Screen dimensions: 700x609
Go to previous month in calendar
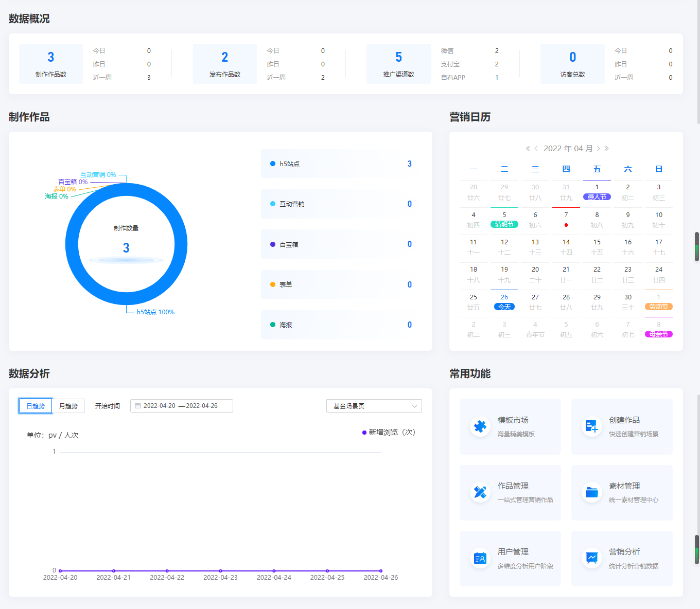click(536, 149)
